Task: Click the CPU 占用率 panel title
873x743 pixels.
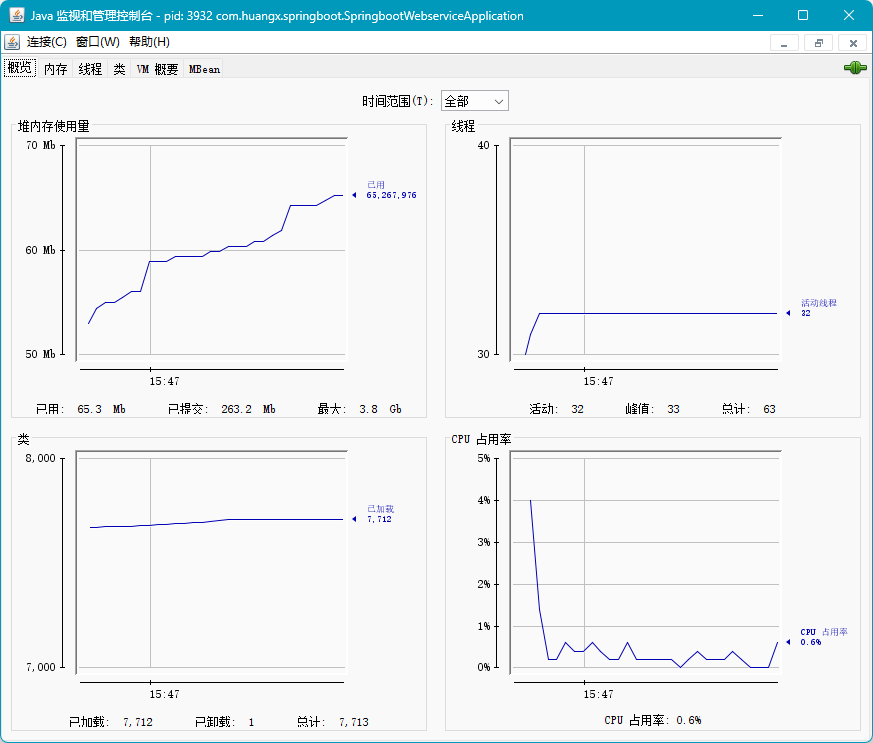Action: tap(481, 439)
